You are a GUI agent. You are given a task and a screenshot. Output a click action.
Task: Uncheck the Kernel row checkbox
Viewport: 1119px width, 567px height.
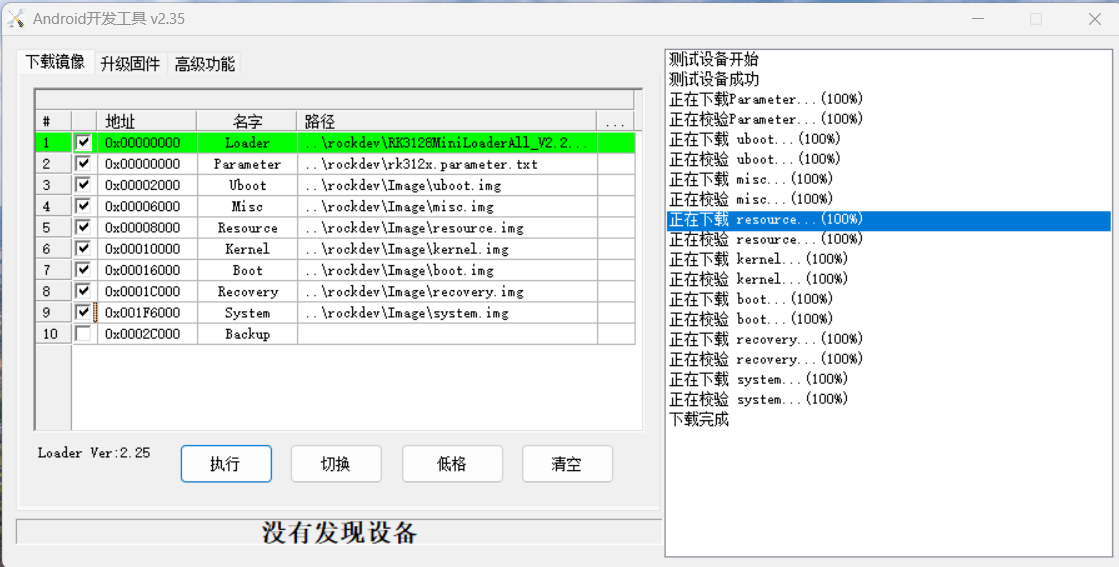tap(83, 248)
